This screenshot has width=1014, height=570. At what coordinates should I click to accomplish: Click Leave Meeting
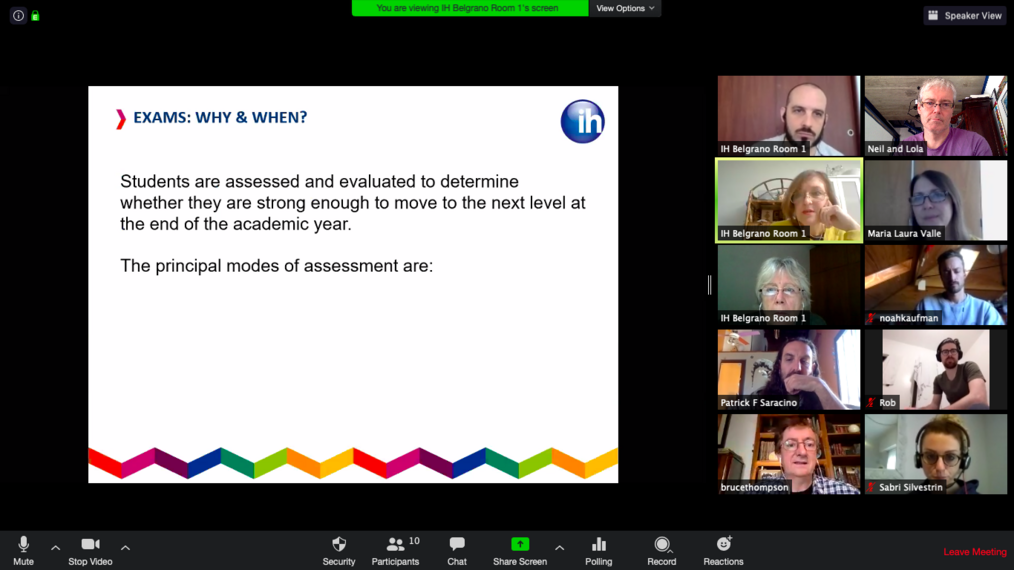pos(975,552)
